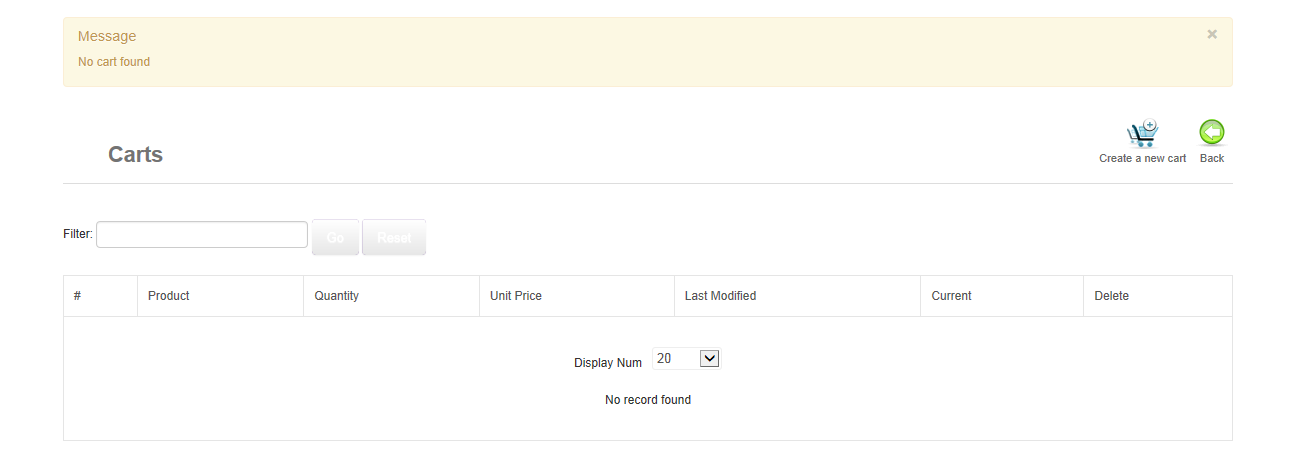Click the Delete column header
Viewport: 1295px width, 461px height.
click(x=1112, y=296)
